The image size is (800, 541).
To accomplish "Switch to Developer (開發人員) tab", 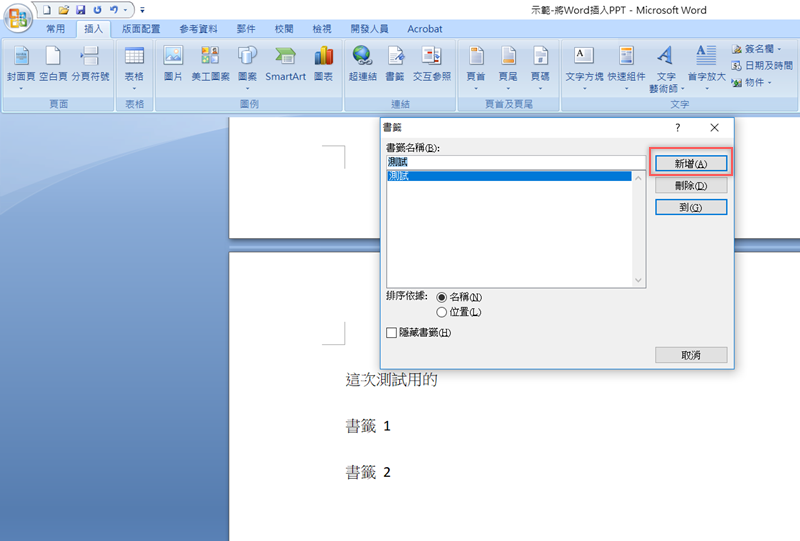I will (x=369, y=29).
